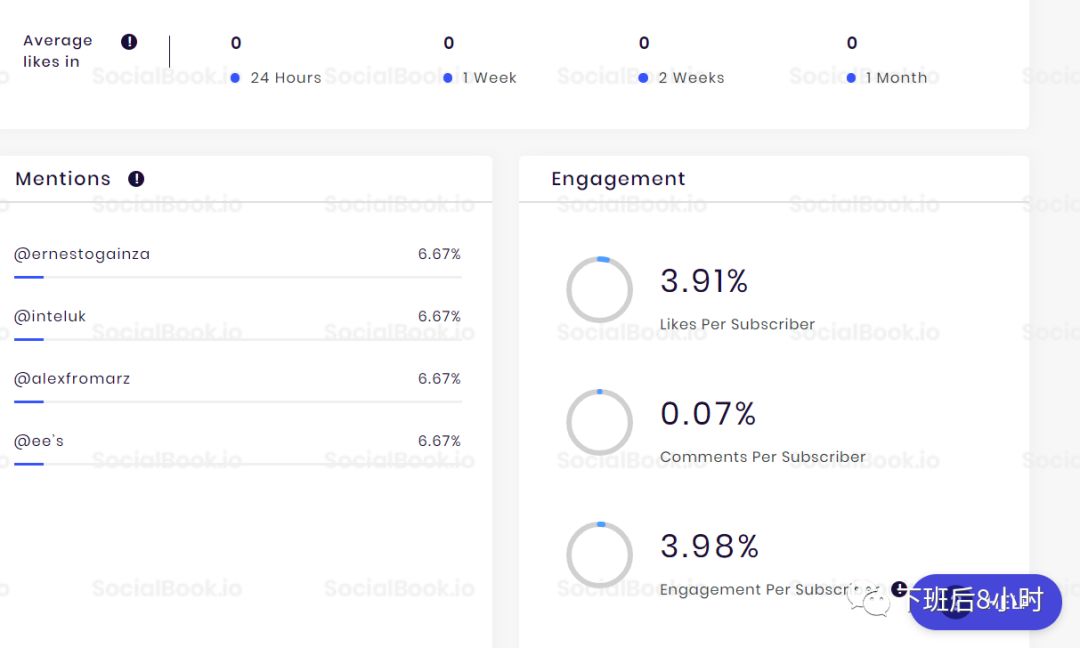Open the @inteluk mention link

click(50, 316)
